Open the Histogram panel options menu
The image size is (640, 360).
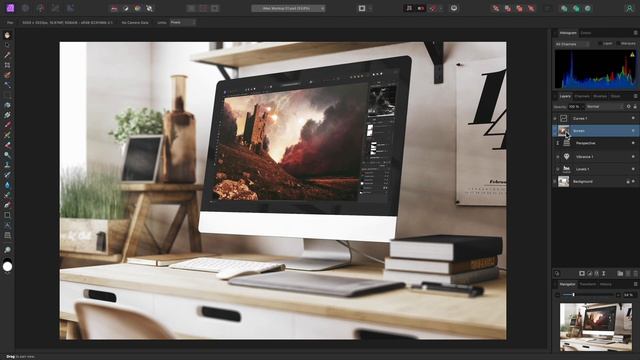636,33
